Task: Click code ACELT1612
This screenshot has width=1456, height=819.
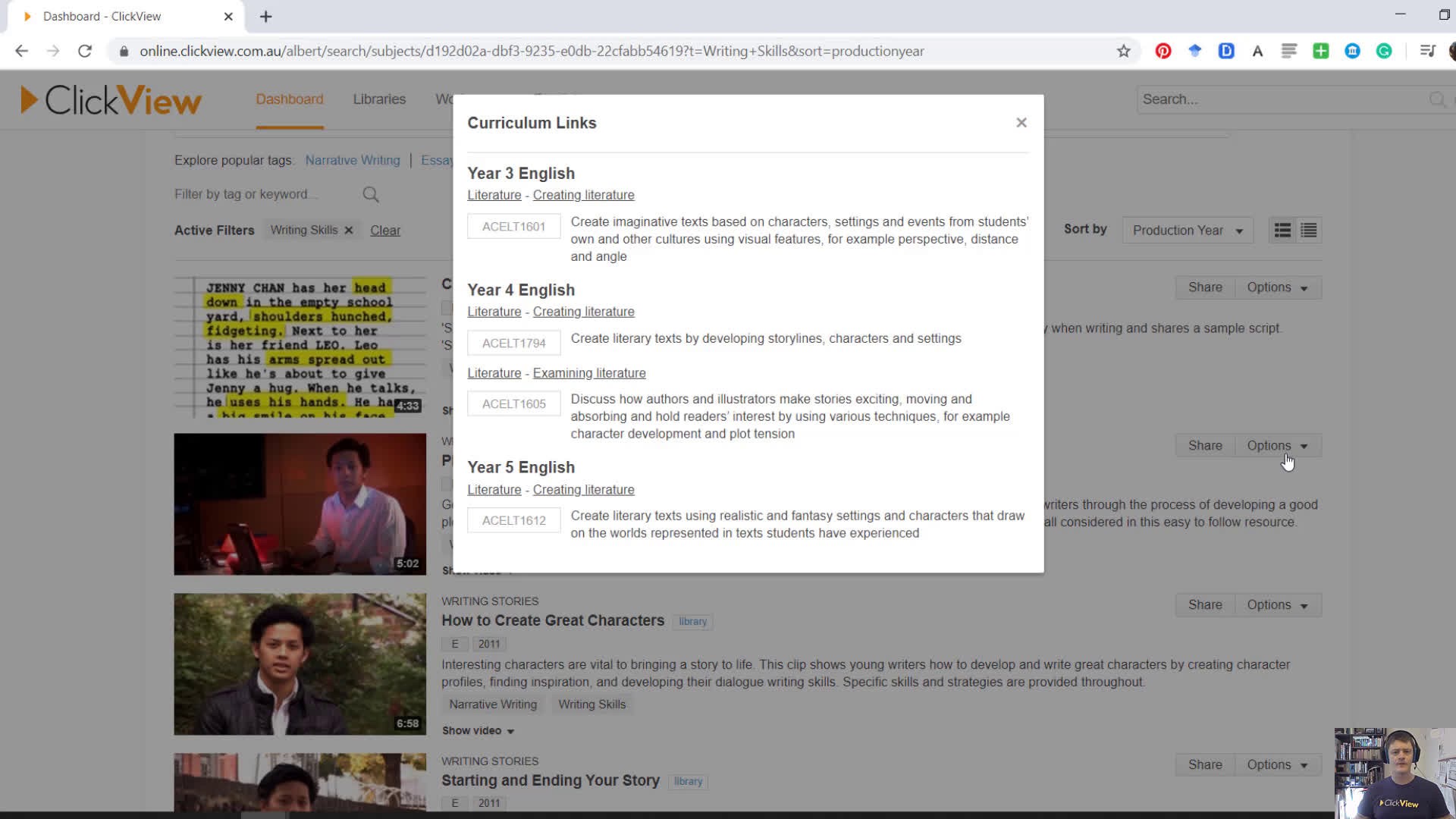Action: pyautogui.click(x=513, y=521)
